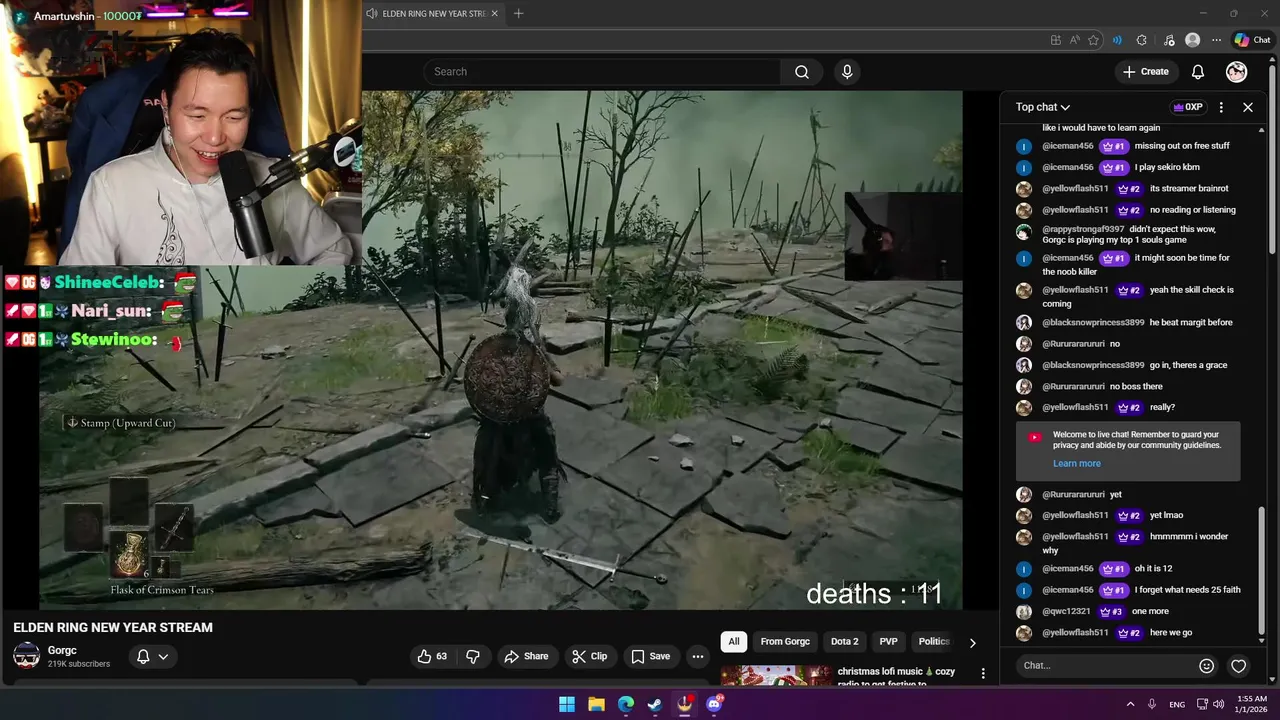Click the blue sound-wave extension icon

coord(1117,40)
